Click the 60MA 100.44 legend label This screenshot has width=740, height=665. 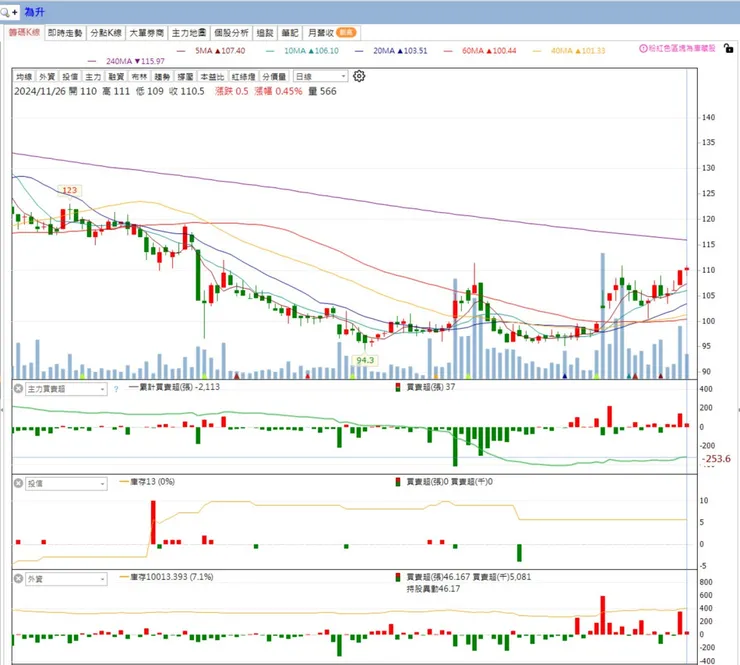489,51
